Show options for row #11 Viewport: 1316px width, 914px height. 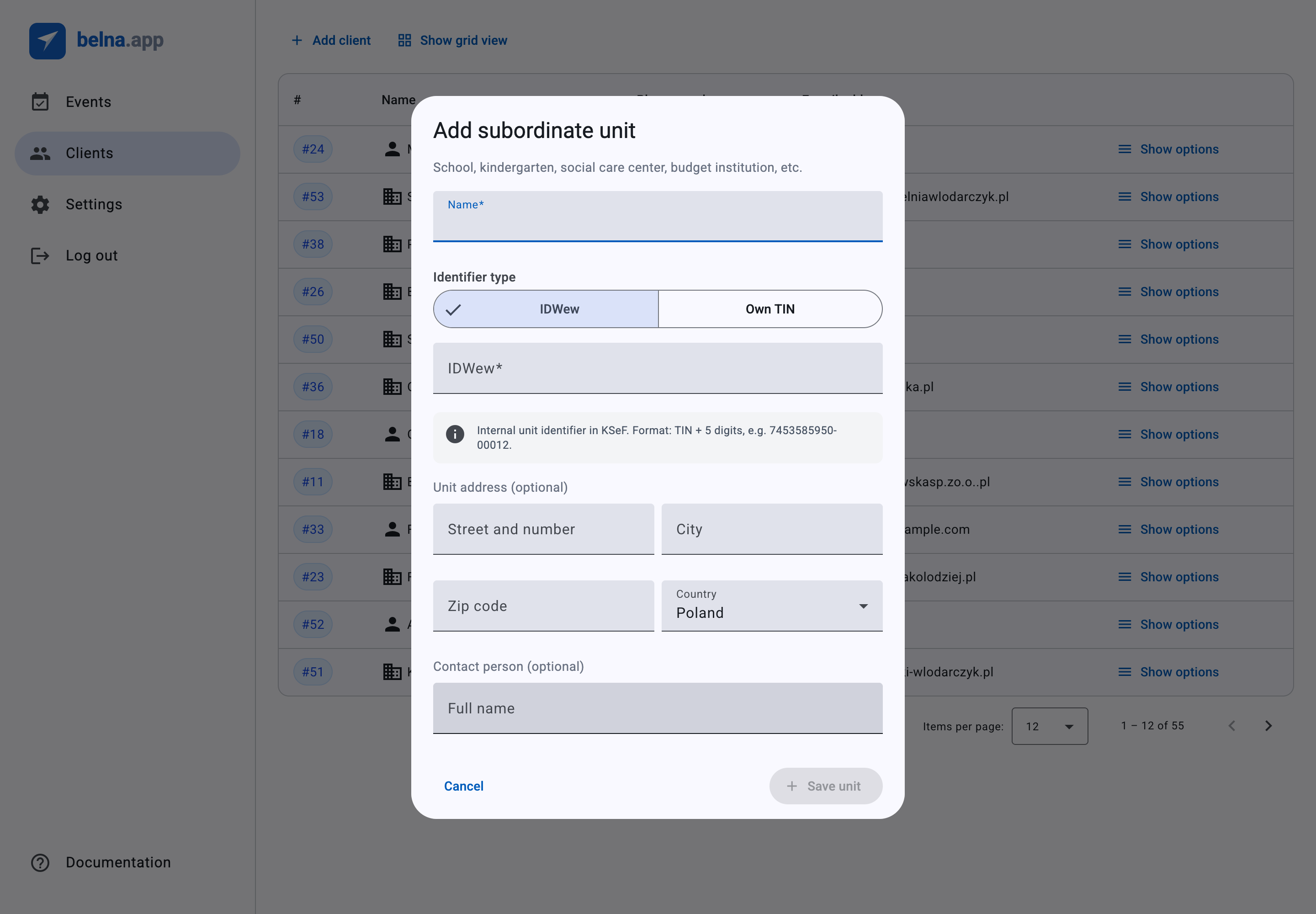click(x=1168, y=482)
